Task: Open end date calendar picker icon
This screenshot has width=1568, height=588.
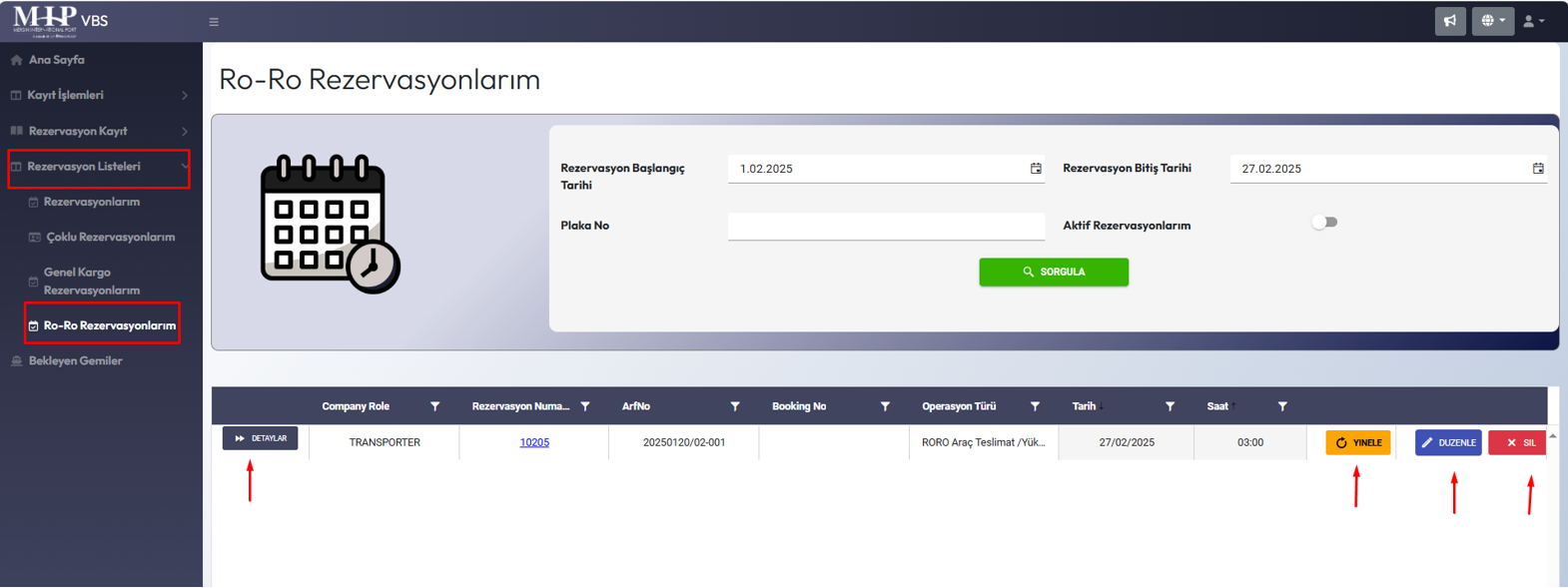Action: click(1538, 169)
